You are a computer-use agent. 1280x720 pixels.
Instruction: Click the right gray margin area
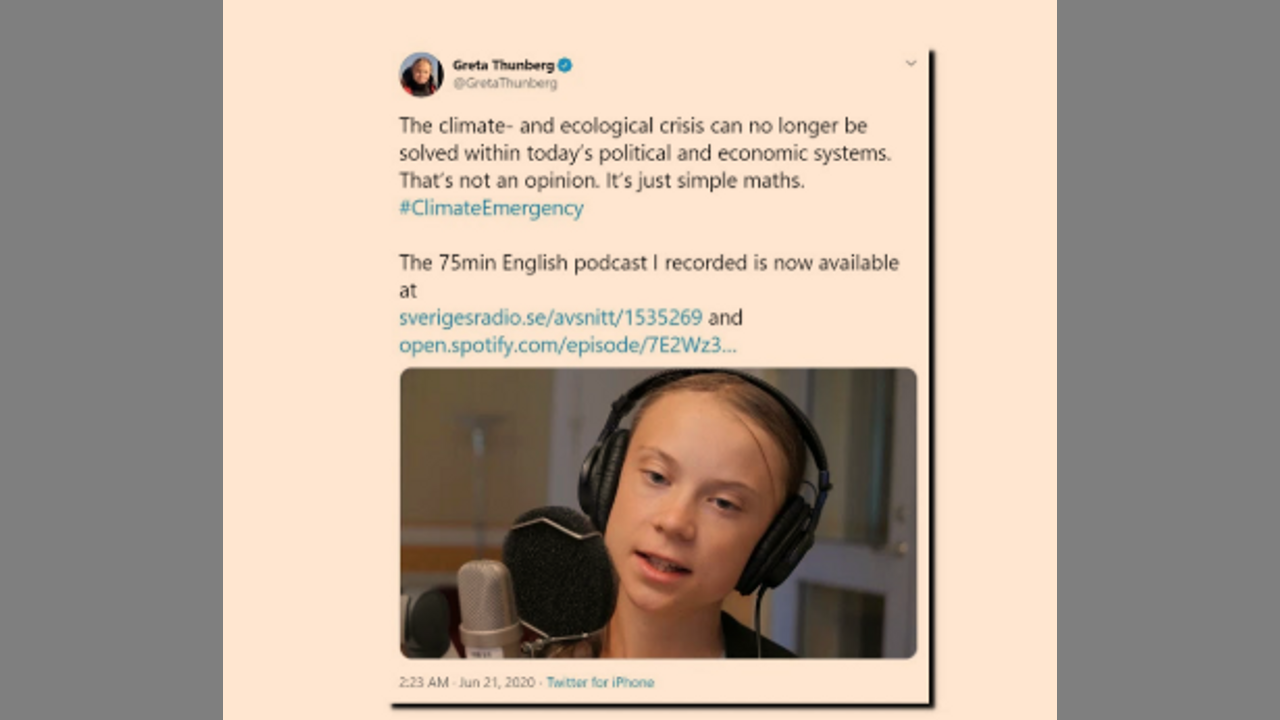tap(1168, 360)
